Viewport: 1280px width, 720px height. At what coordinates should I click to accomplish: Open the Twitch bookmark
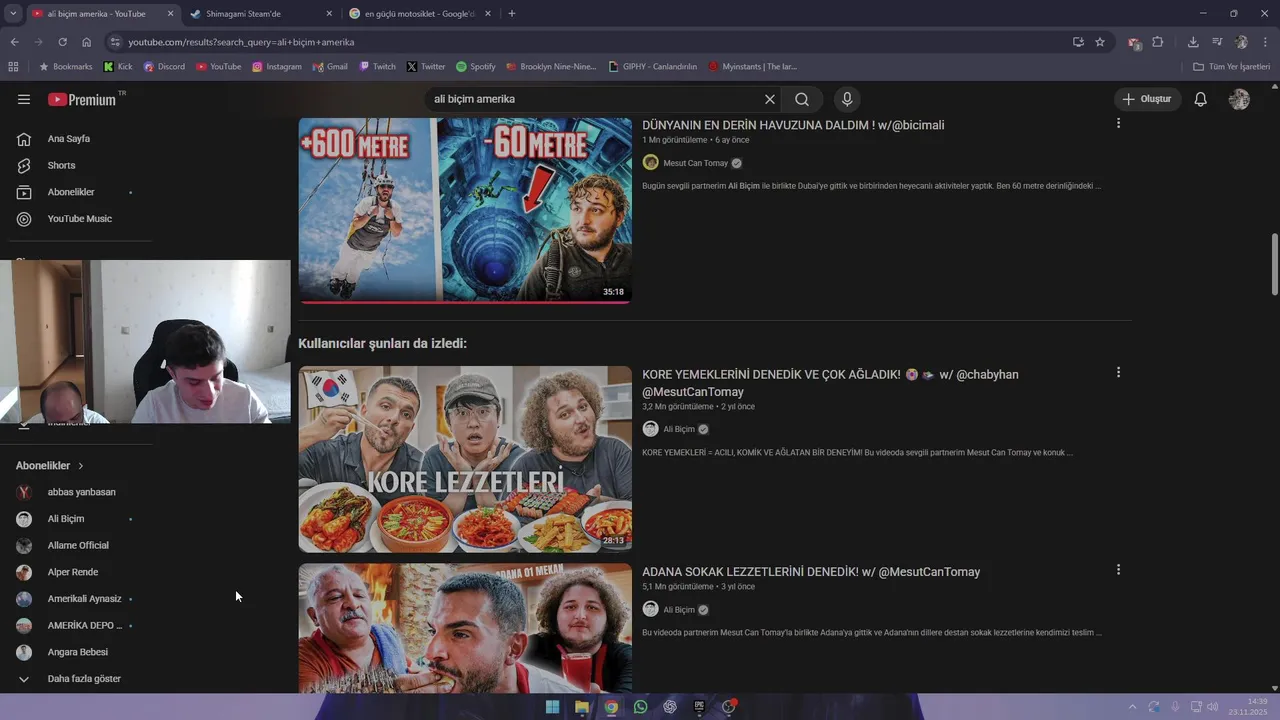click(377, 67)
